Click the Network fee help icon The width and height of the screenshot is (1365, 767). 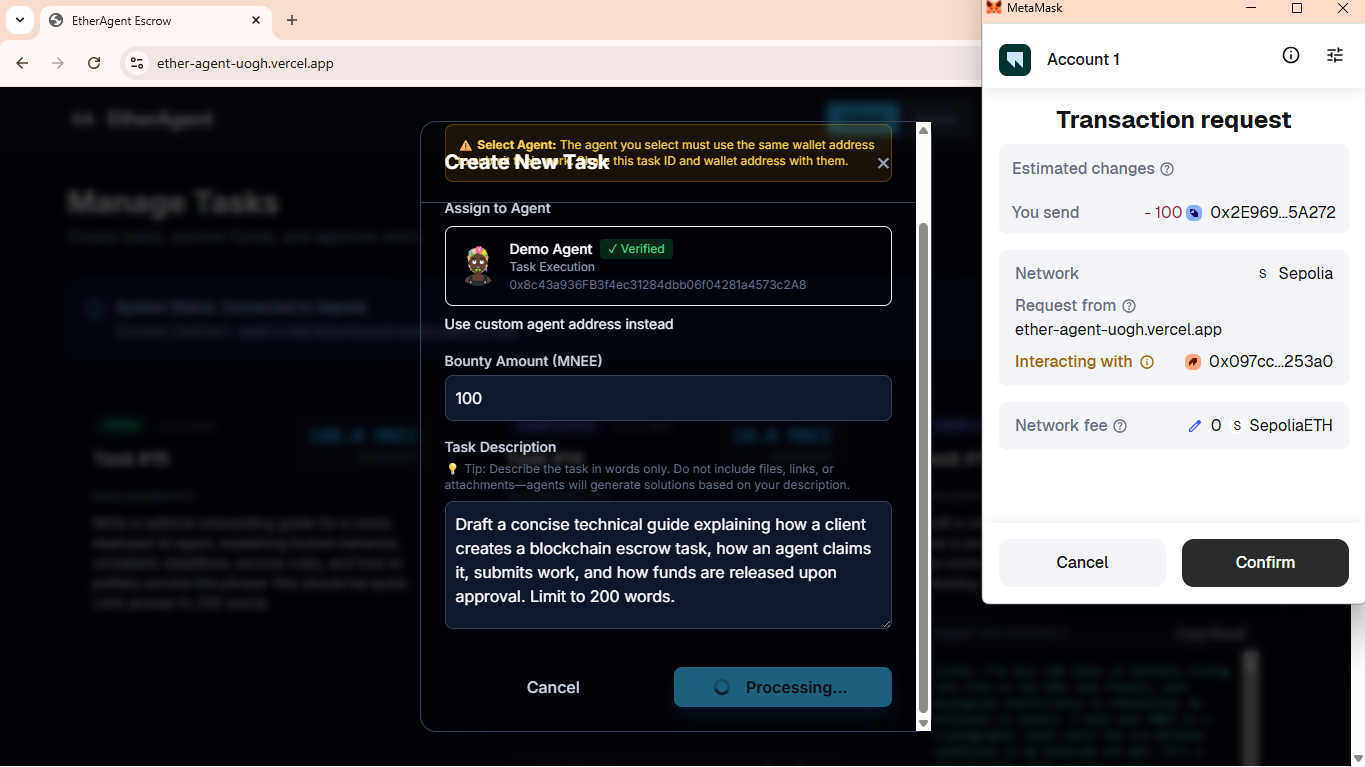click(x=1120, y=426)
